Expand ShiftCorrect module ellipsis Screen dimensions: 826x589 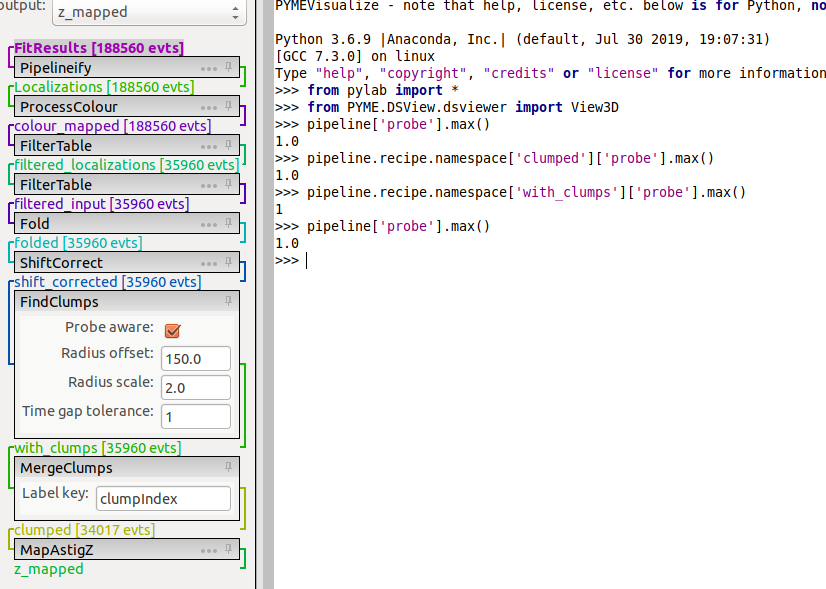pos(209,263)
